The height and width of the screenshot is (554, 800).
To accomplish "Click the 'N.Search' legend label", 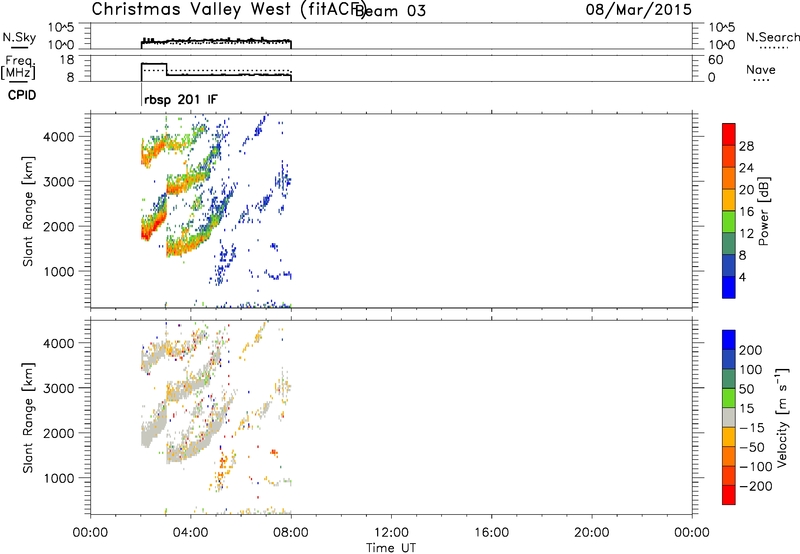I will (x=772, y=37).
